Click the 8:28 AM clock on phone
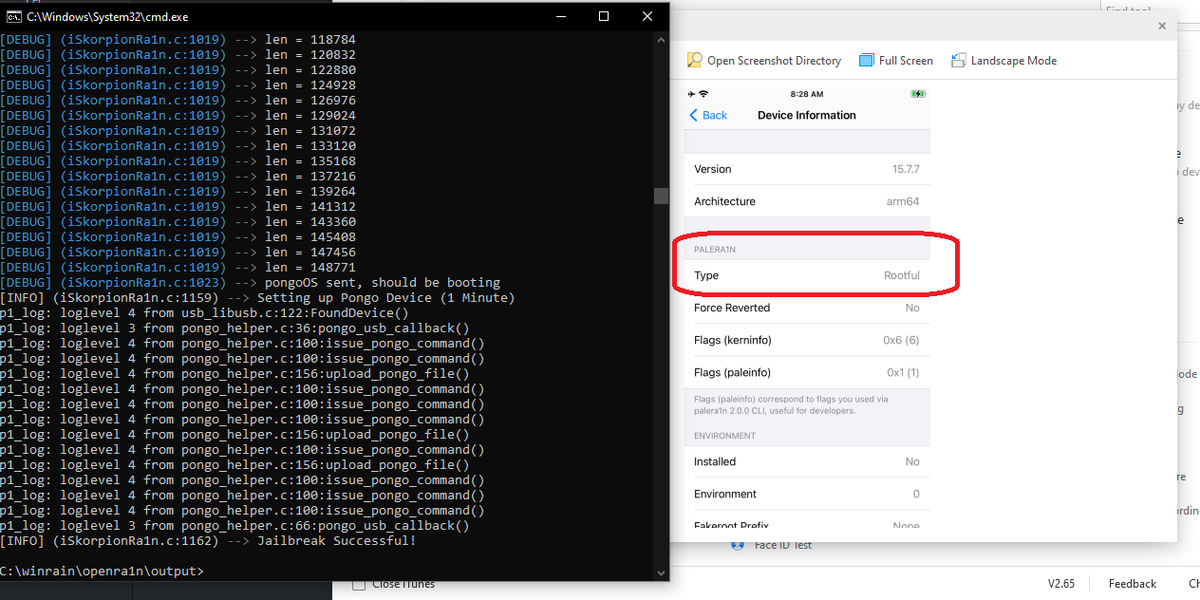Screen dimensions: 1200x600 (x=807, y=93)
